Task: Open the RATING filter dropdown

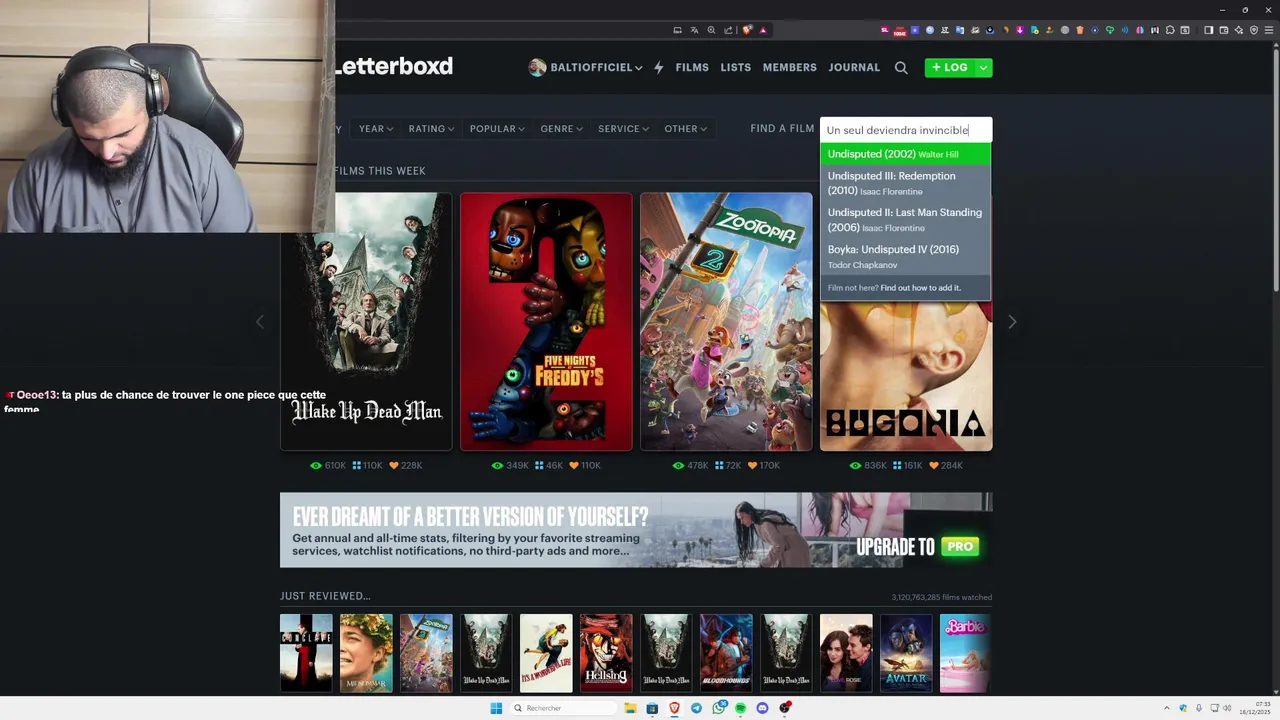Action: click(x=431, y=128)
